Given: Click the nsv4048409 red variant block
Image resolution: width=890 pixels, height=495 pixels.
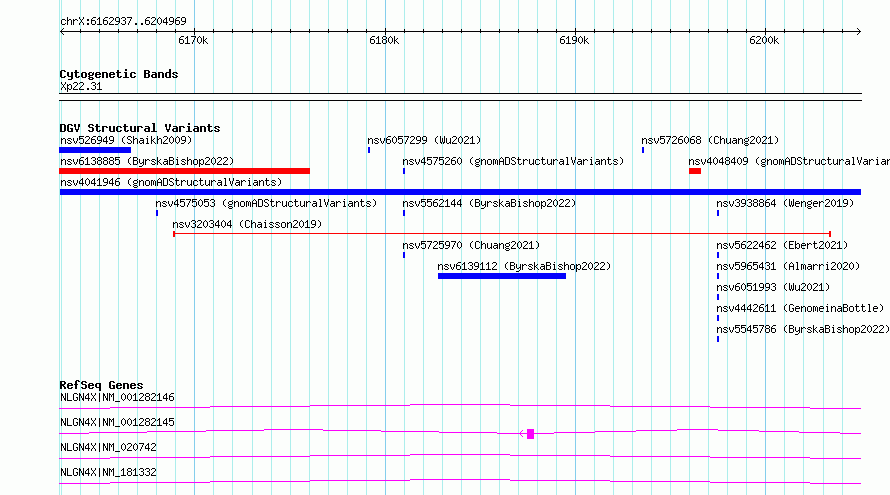Looking at the screenshot, I should coord(695,171).
